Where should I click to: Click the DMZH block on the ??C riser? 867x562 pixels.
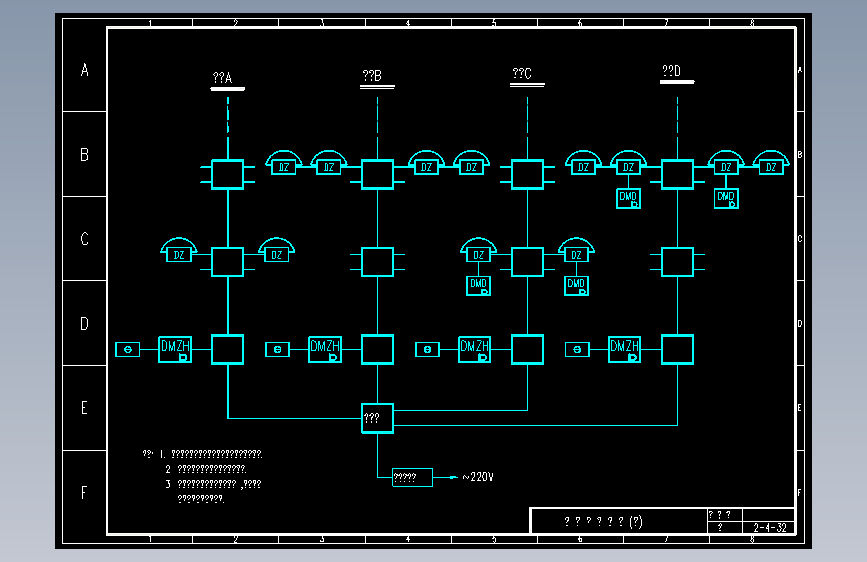(474, 350)
